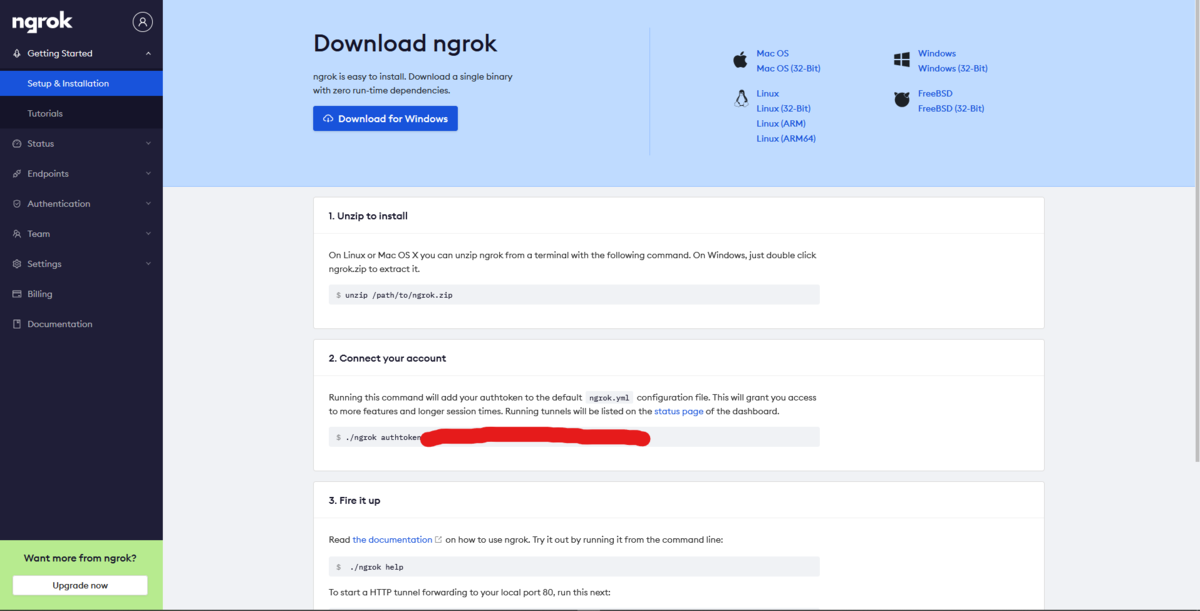Click the Upgrade now button
Image resolution: width=1200 pixels, height=611 pixels.
(x=80, y=585)
